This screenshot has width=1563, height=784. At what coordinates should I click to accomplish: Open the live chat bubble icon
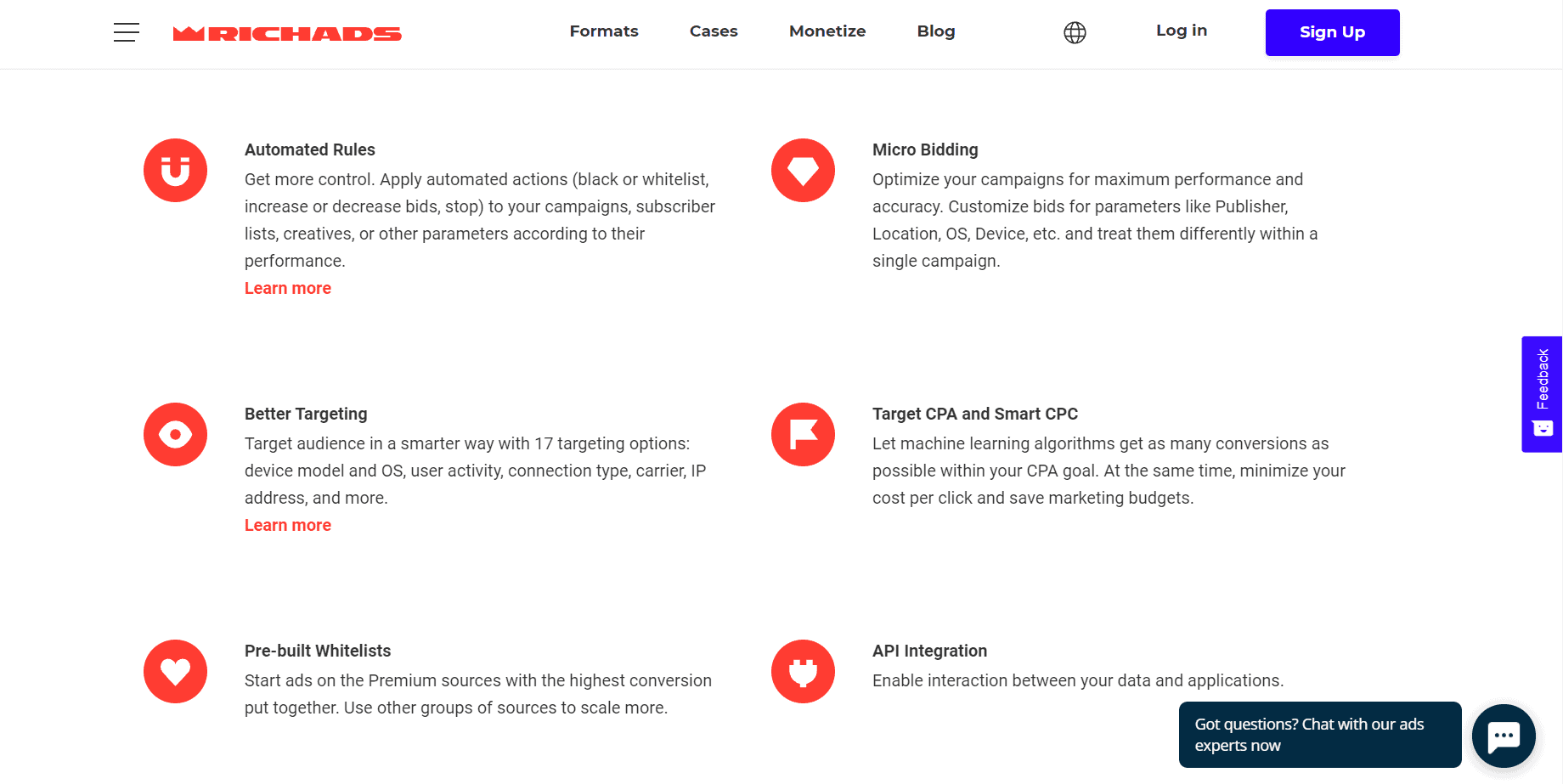pos(1504,736)
